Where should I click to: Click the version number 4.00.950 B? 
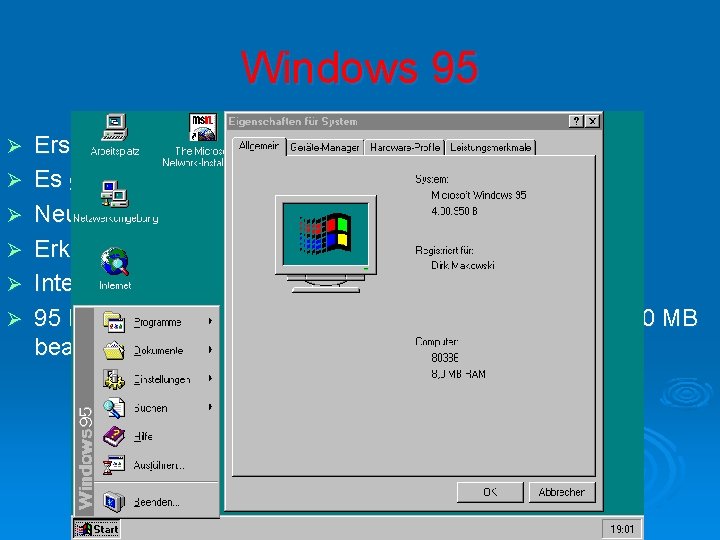click(x=454, y=211)
